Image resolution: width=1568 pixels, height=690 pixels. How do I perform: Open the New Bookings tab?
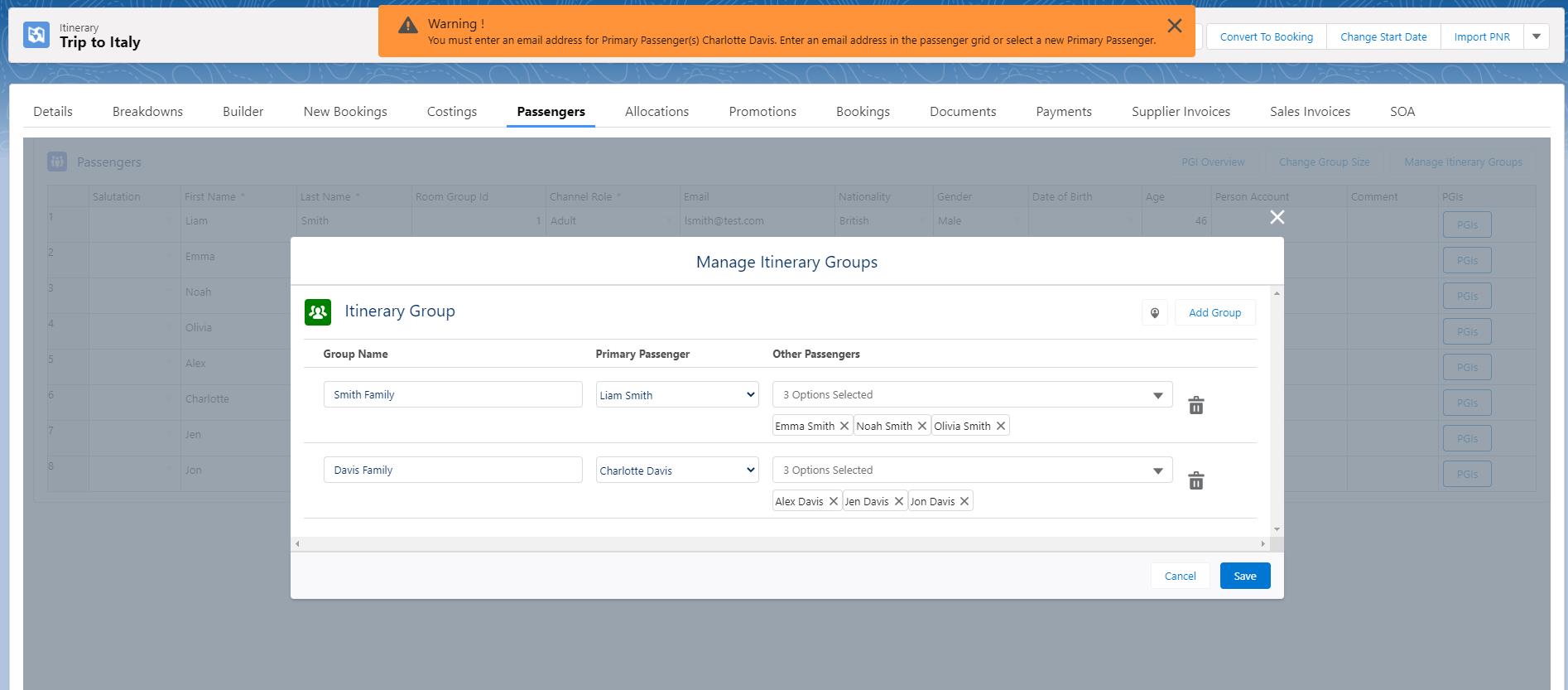tap(345, 111)
